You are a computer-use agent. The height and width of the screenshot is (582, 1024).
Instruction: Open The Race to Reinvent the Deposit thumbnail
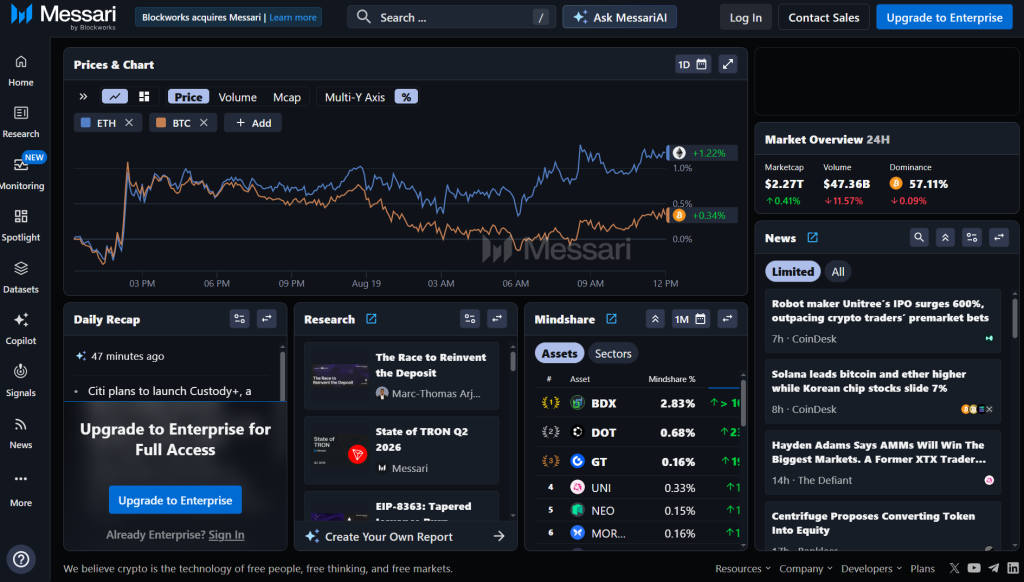(340, 376)
